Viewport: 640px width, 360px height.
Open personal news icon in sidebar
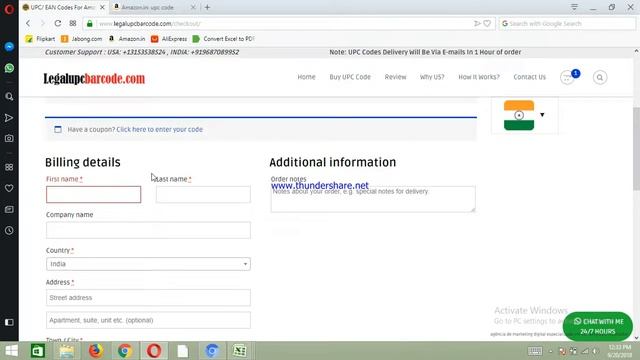point(9,209)
